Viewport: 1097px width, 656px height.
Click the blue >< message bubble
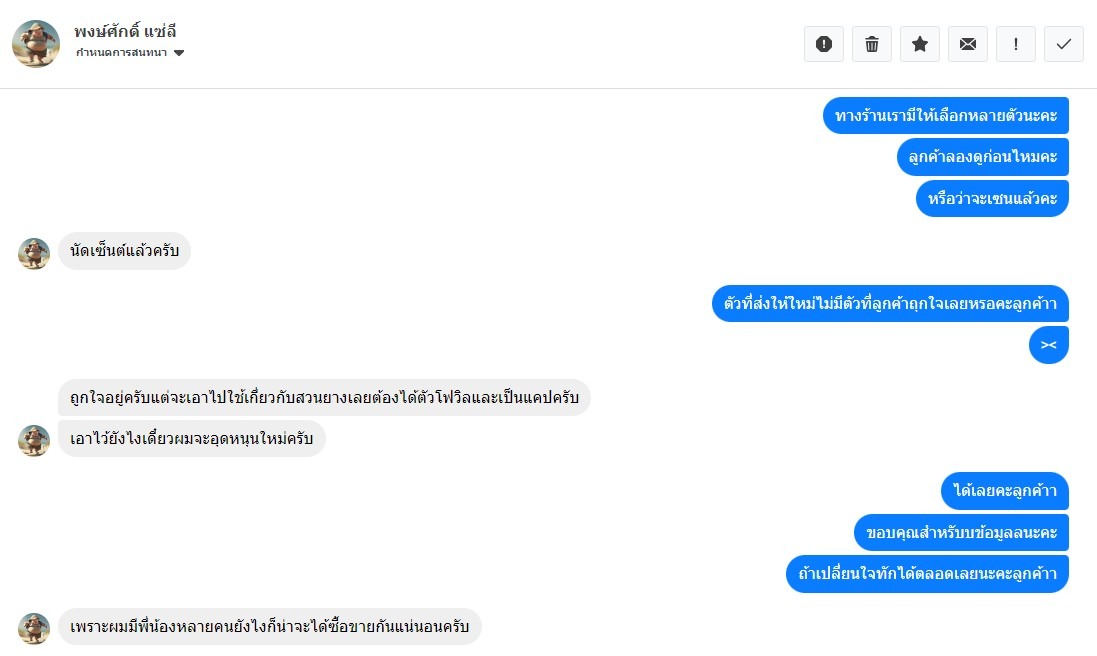click(x=1049, y=345)
